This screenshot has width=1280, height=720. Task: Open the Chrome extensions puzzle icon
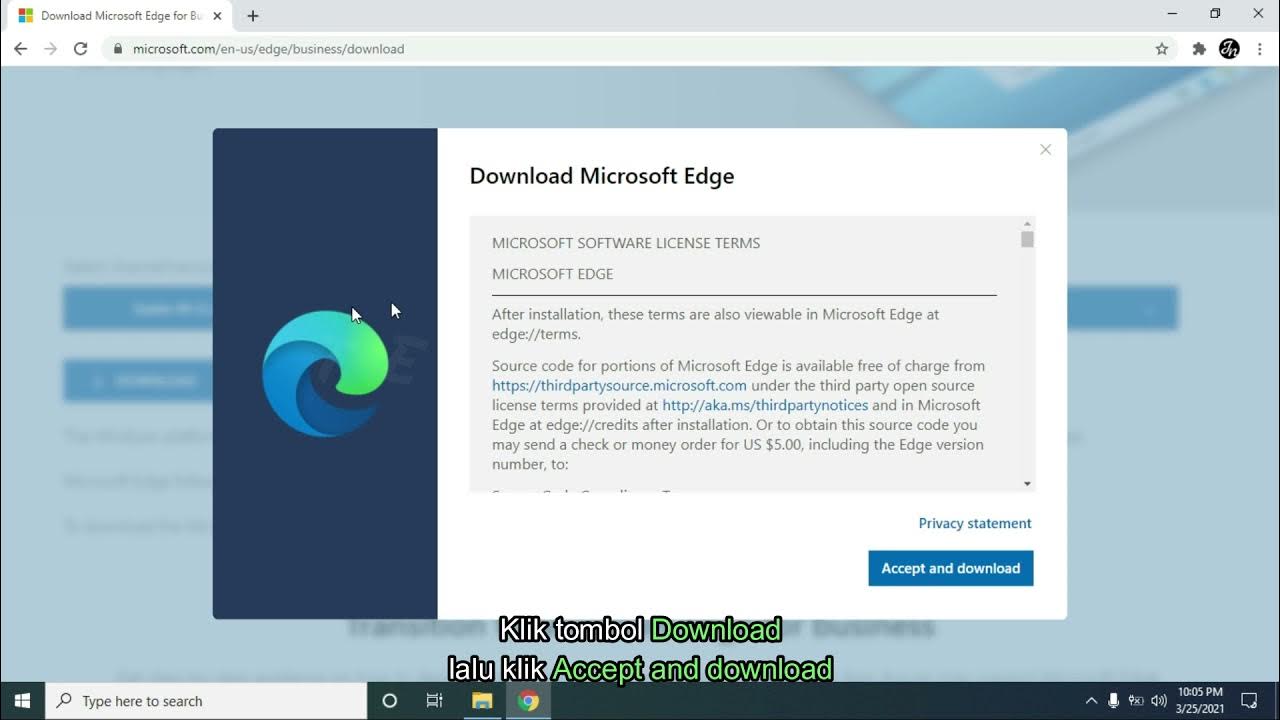click(1199, 48)
